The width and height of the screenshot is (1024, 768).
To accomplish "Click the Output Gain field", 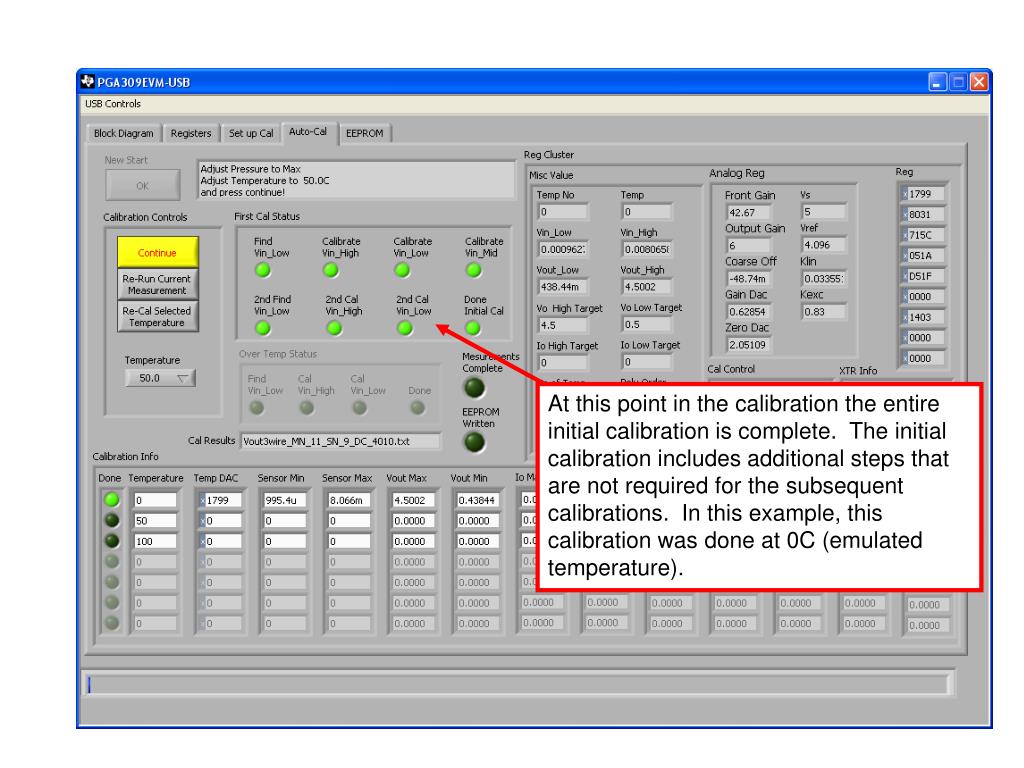I will pyautogui.click(x=748, y=246).
